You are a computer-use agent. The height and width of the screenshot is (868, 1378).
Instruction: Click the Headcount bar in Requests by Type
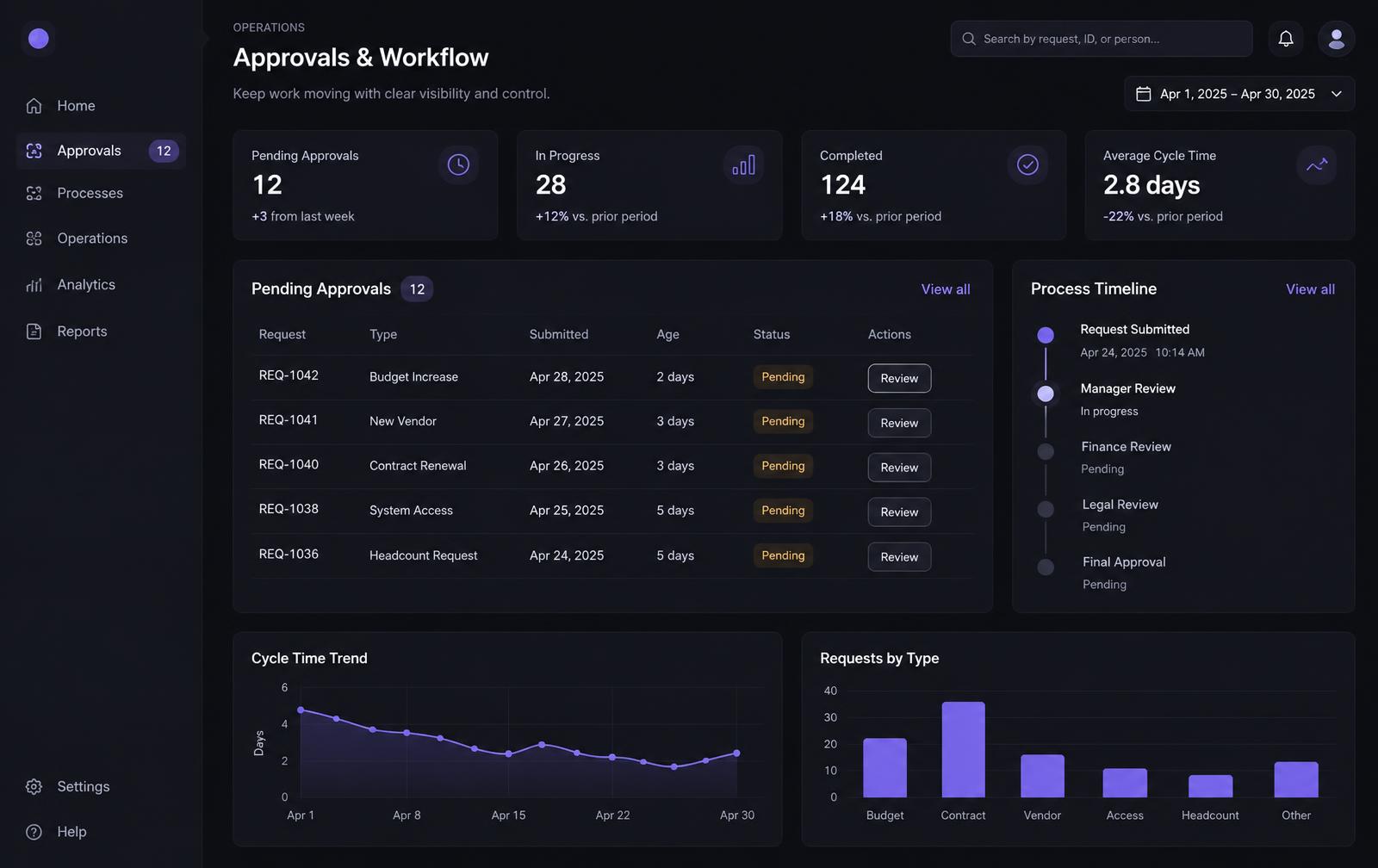[x=1210, y=786]
